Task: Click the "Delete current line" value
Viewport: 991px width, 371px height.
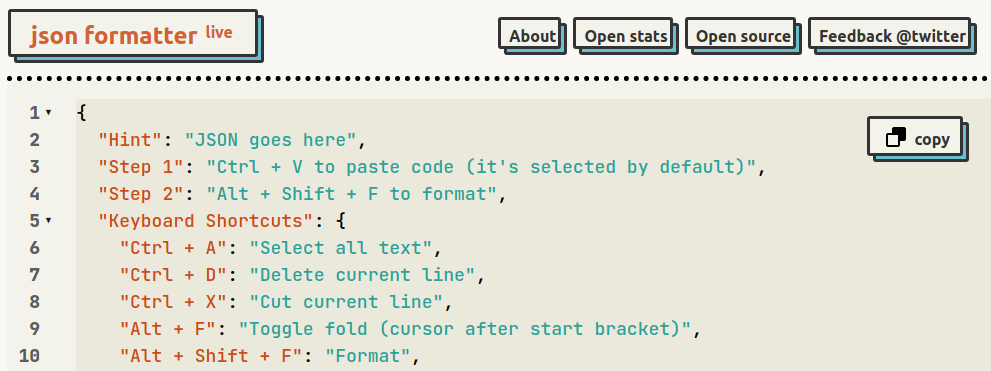Action: point(363,275)
